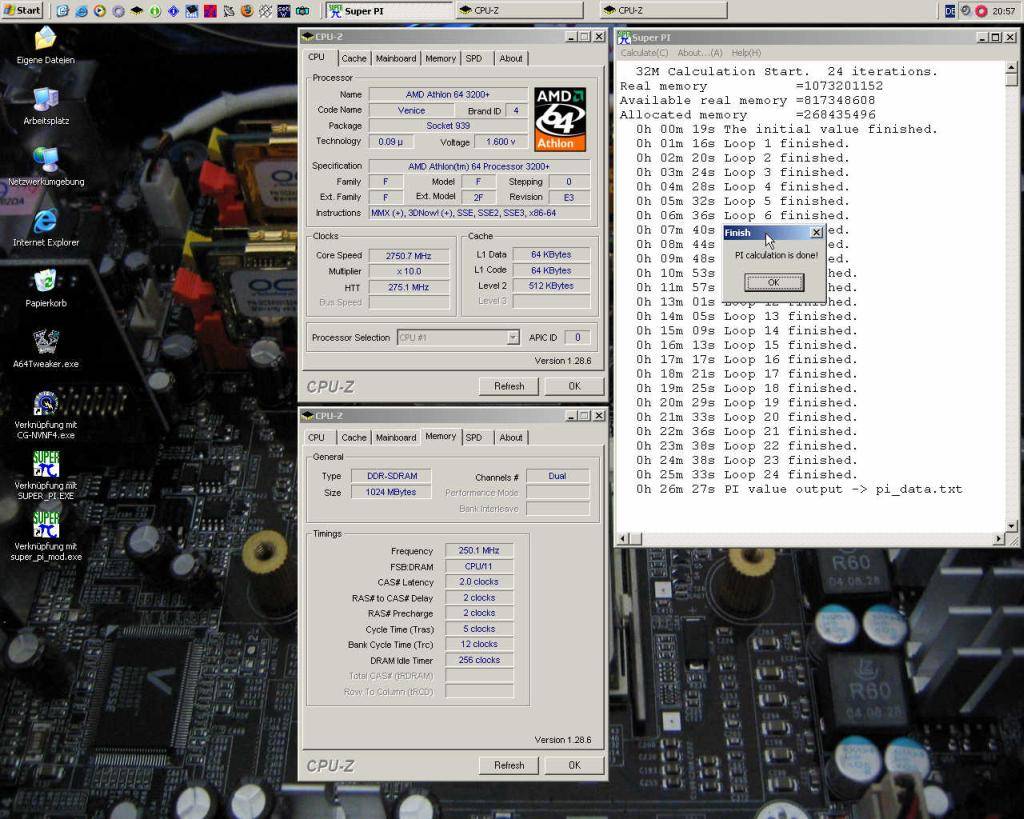Select the A64Tweaker.exe desktop icon
Viewport: 1024px width, 819px height.
click(45, 342)
